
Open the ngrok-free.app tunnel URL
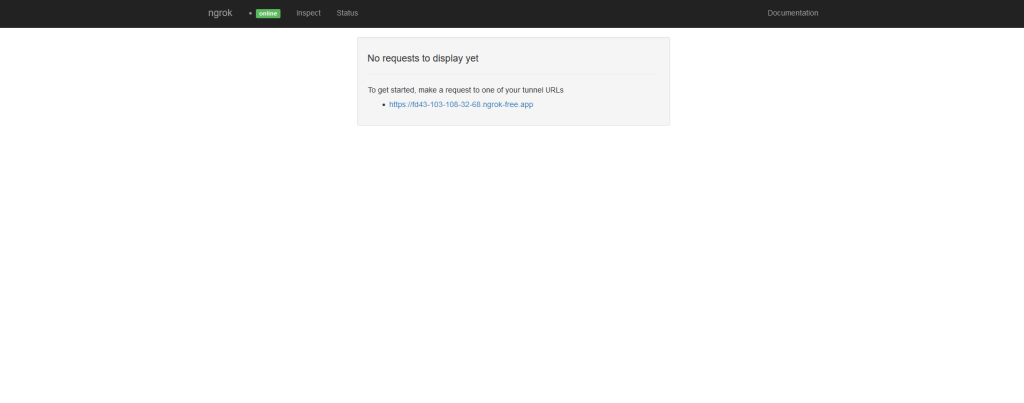[461, 104]
